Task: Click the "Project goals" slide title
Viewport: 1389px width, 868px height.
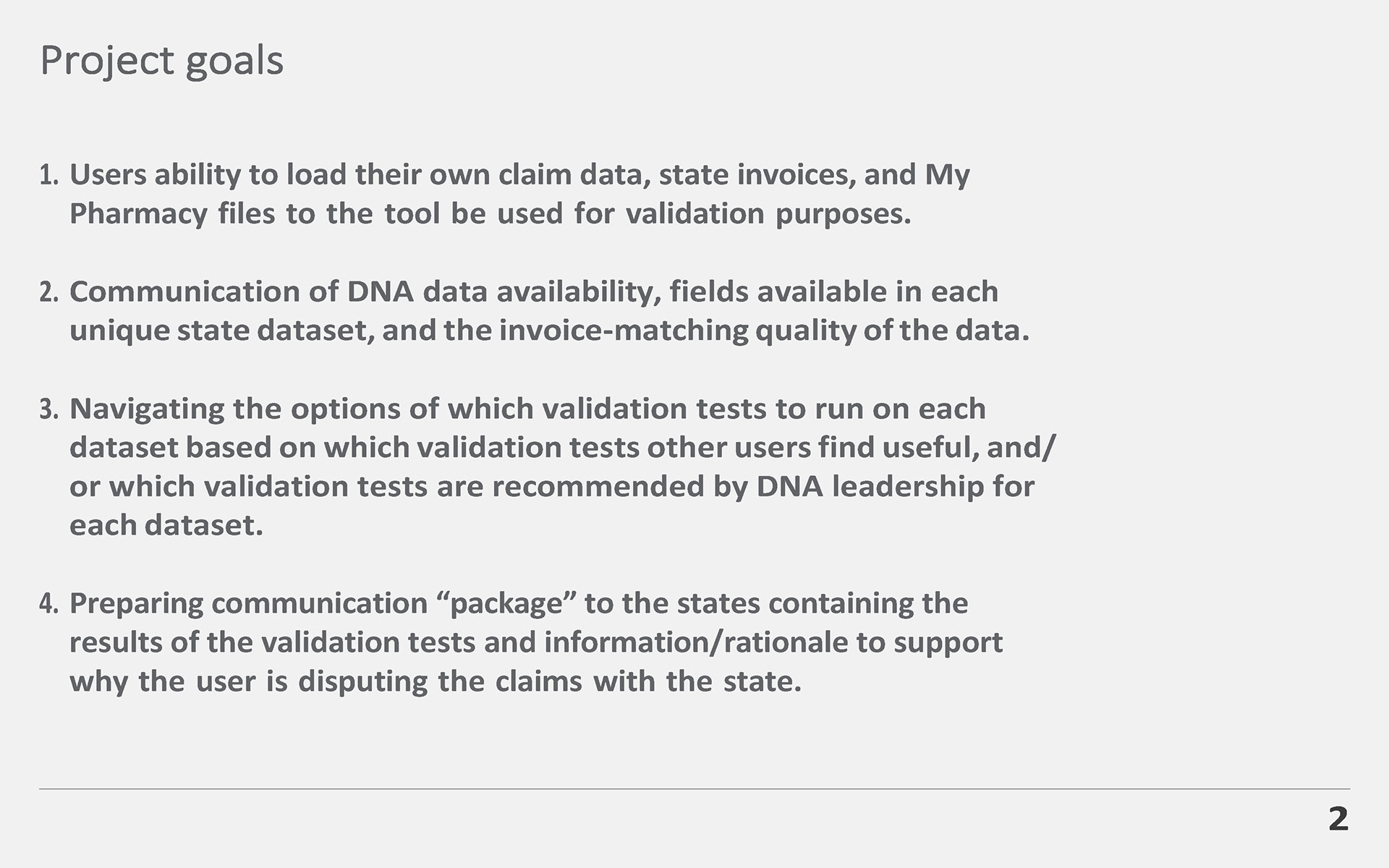Action: tap(161, 60)
